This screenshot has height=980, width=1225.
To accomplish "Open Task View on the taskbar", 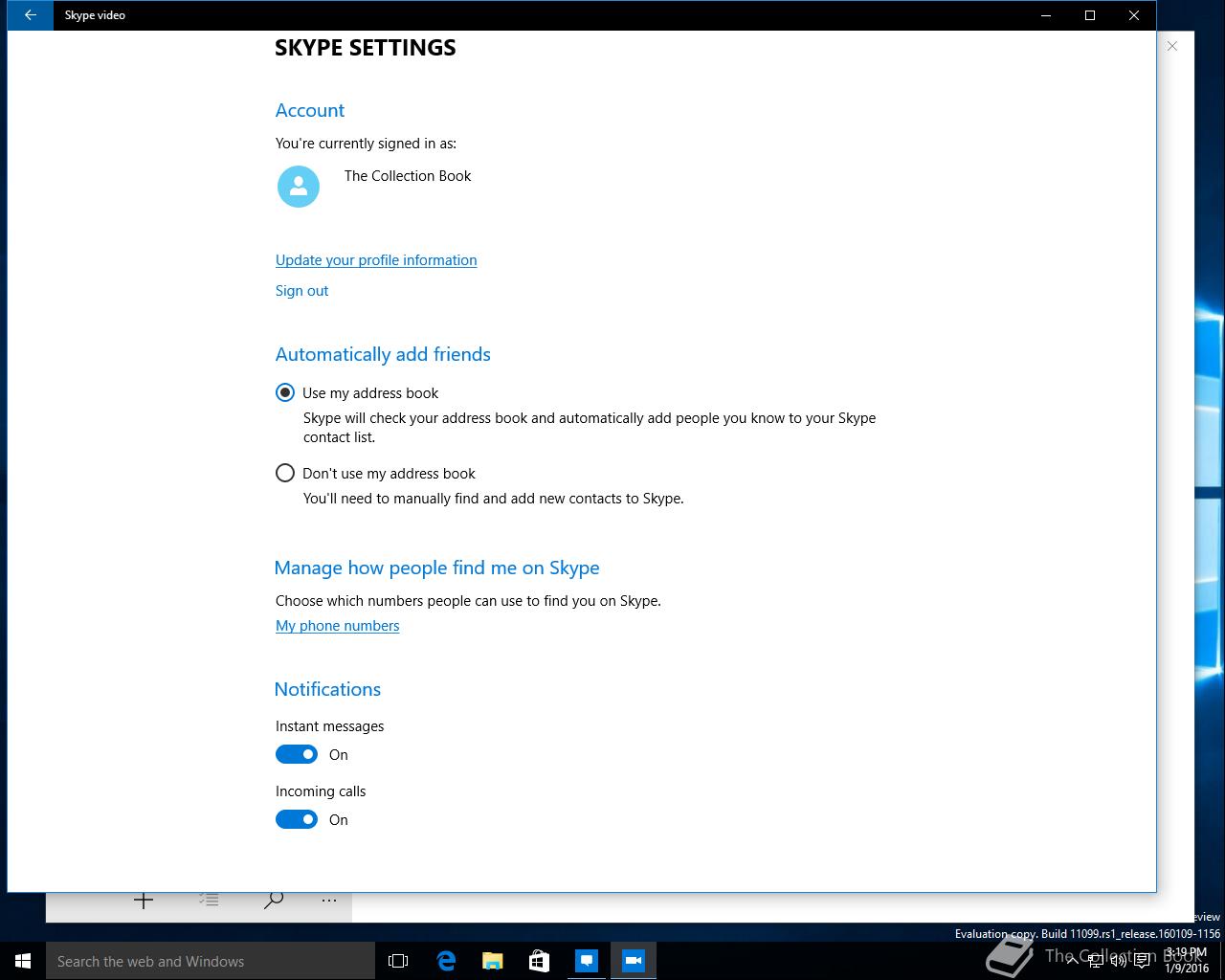I will (398, 961).
